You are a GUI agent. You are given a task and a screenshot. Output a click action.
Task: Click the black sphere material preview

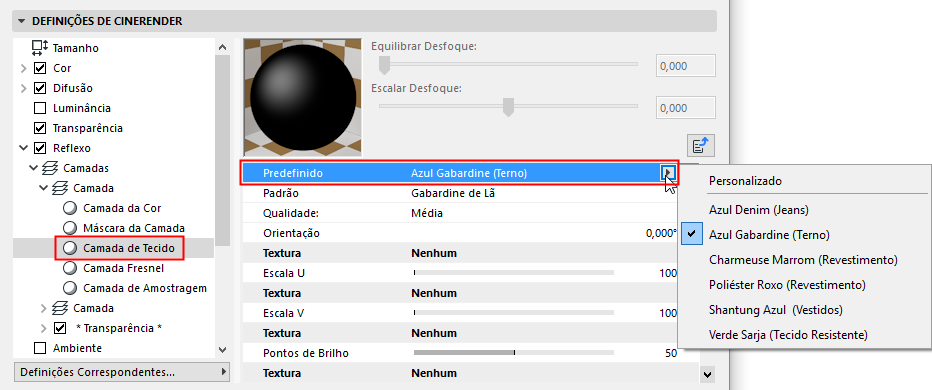[303, 98]
